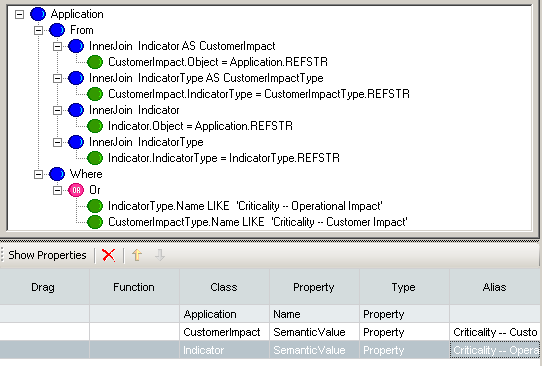Click green icon of CustomerImpact.IndicatorType condition
The height and width of the screenshot is (366, 542).
95,94
